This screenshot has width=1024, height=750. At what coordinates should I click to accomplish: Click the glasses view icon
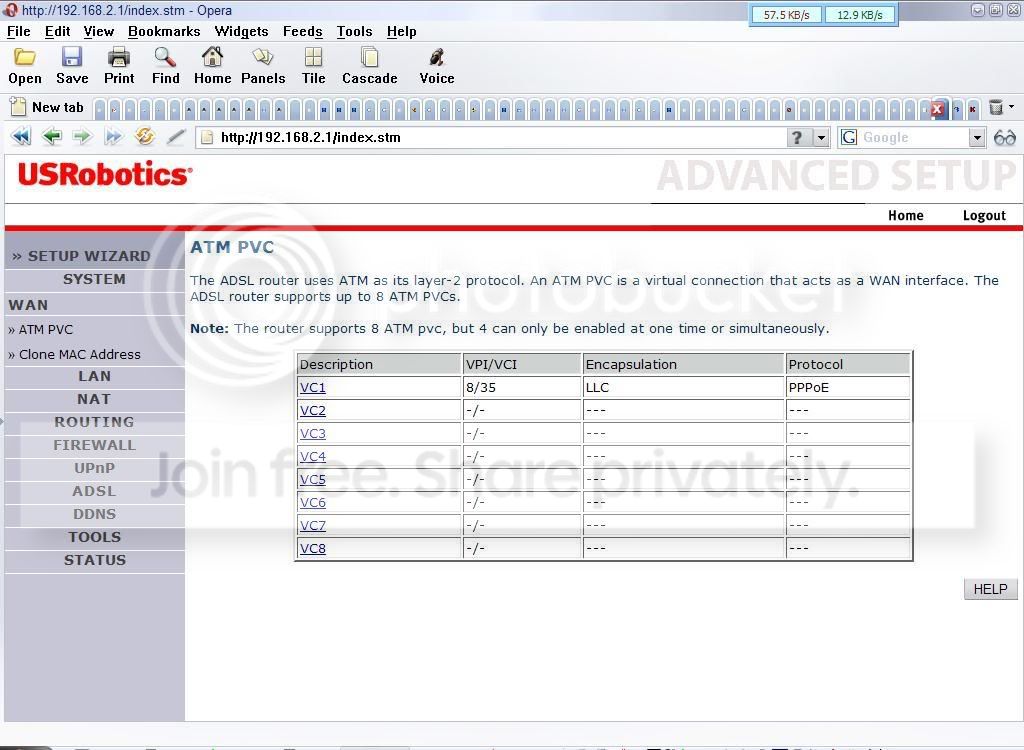pyautogui.click(x=1004, y=137)
